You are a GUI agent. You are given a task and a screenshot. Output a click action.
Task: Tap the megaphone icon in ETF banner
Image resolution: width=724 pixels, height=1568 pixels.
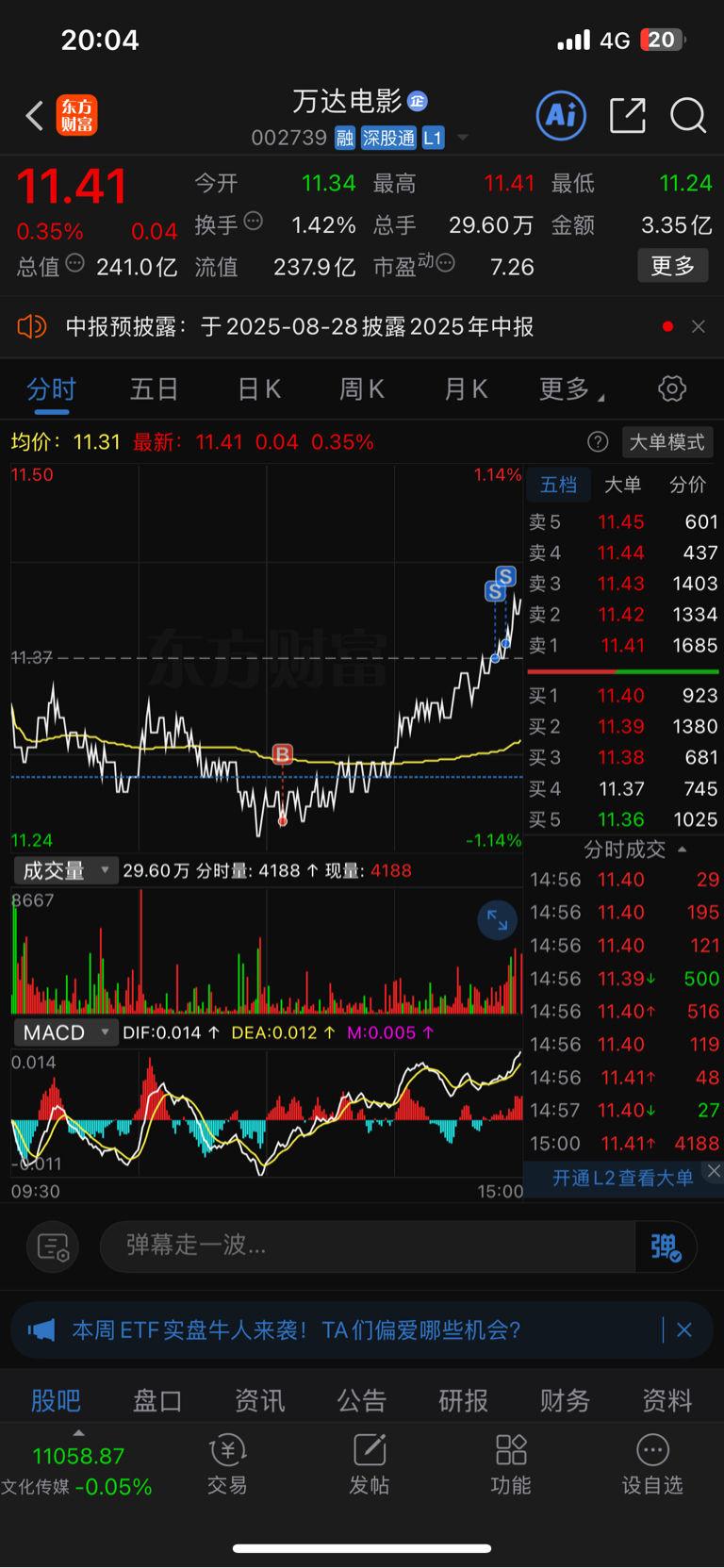[41, 1329]
